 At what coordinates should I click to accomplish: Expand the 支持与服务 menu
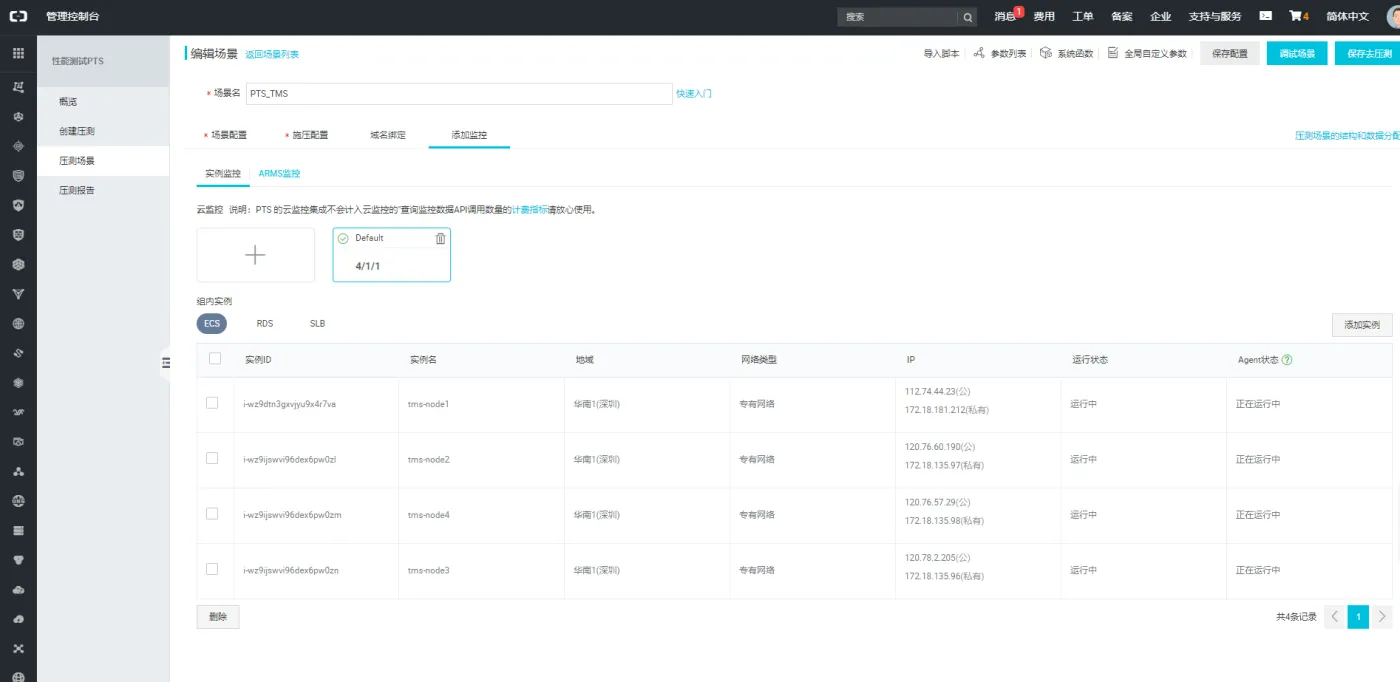click(1214, 16)
